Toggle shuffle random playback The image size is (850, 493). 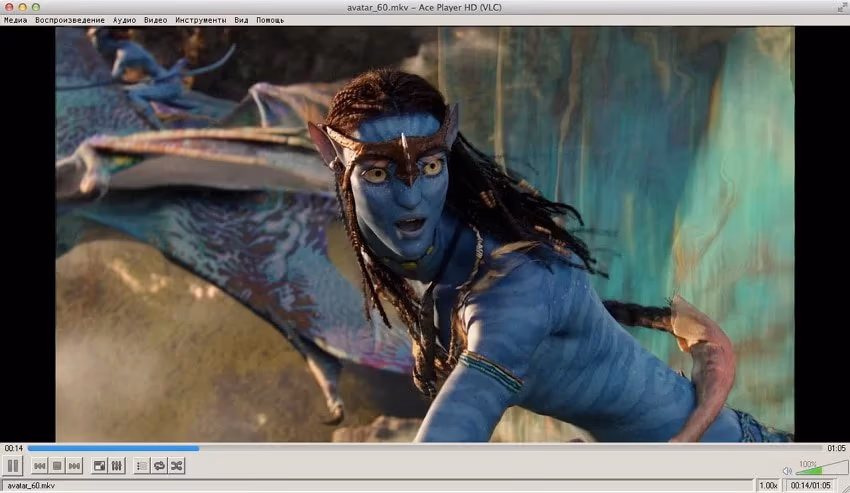pyautogui.click(x=177, y=466)
